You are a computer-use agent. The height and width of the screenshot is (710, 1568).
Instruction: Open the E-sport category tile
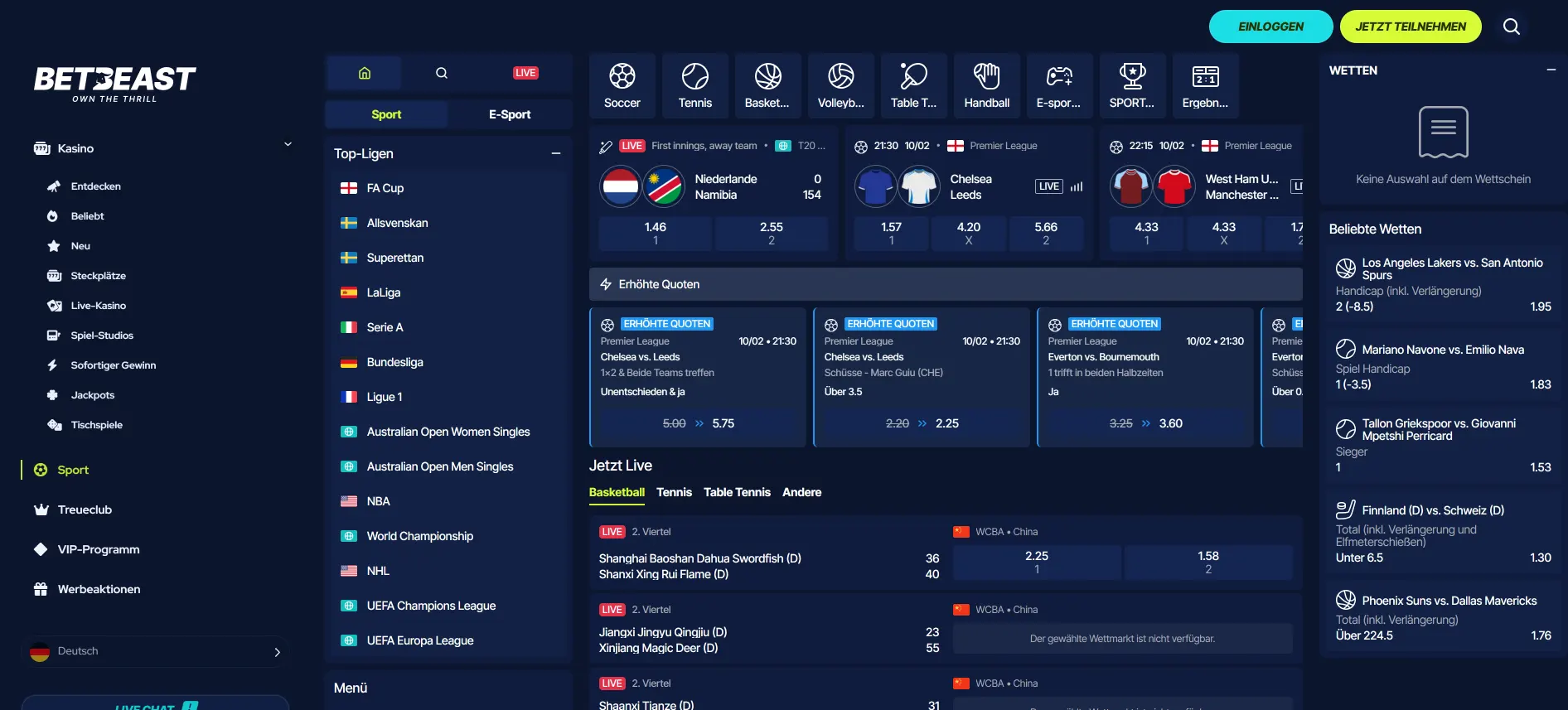[1059, 85]
